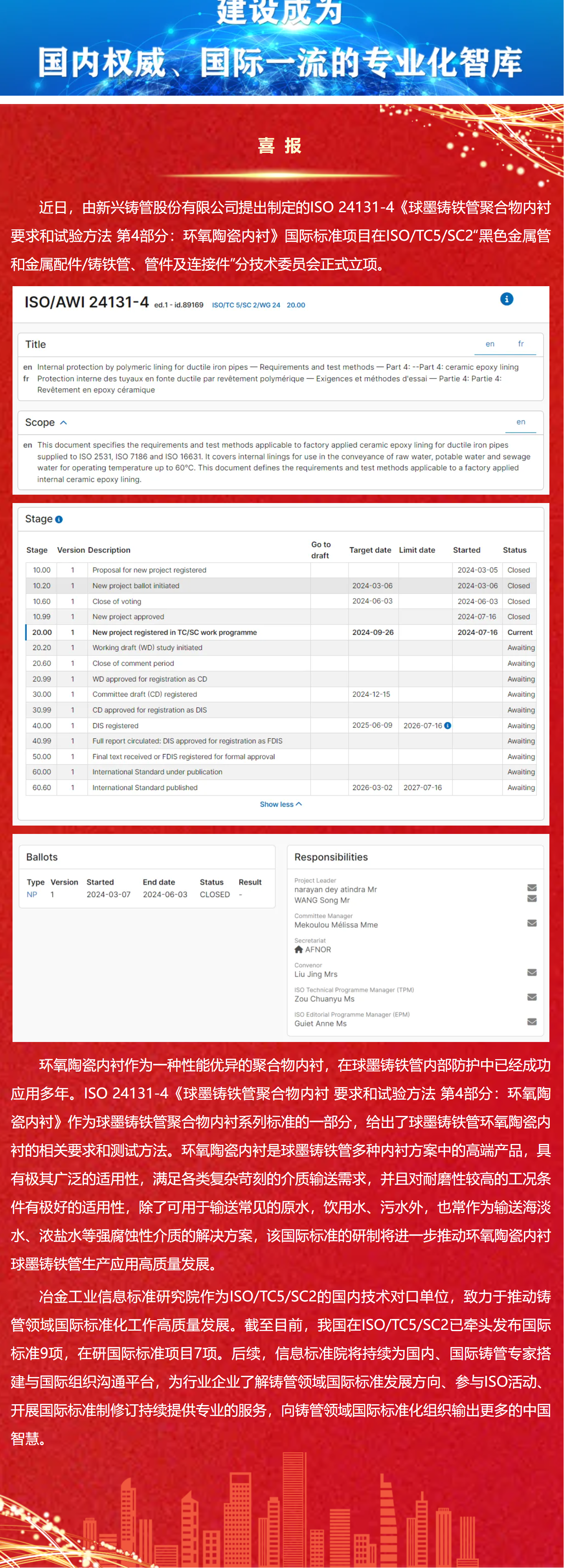Click the Current status cell
Viewport: 564px width, 1568px height.
pyautogui.click(x=520, y=633)
